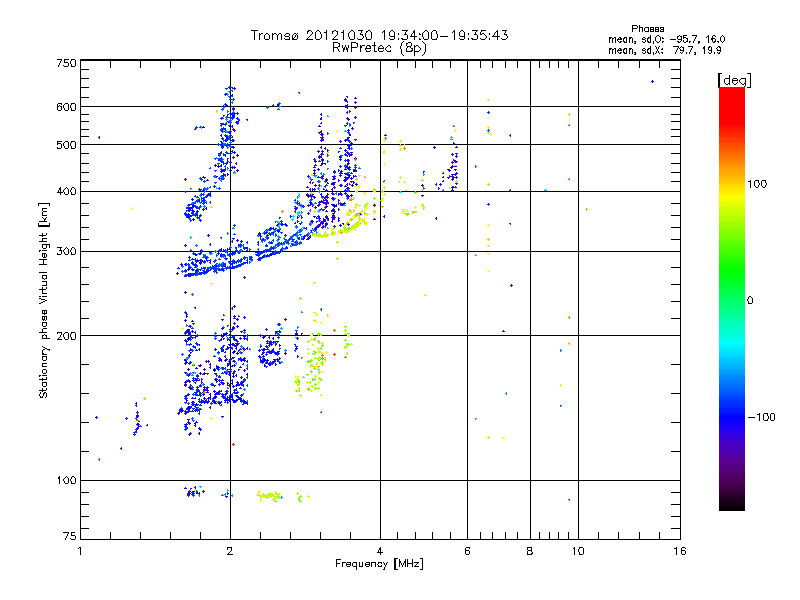Image resolution: width=800 pixels, height=600 pixels.
Task: Click the isolated blue point near 14 MHz, 700 km
Action: (x=652, y=82)
